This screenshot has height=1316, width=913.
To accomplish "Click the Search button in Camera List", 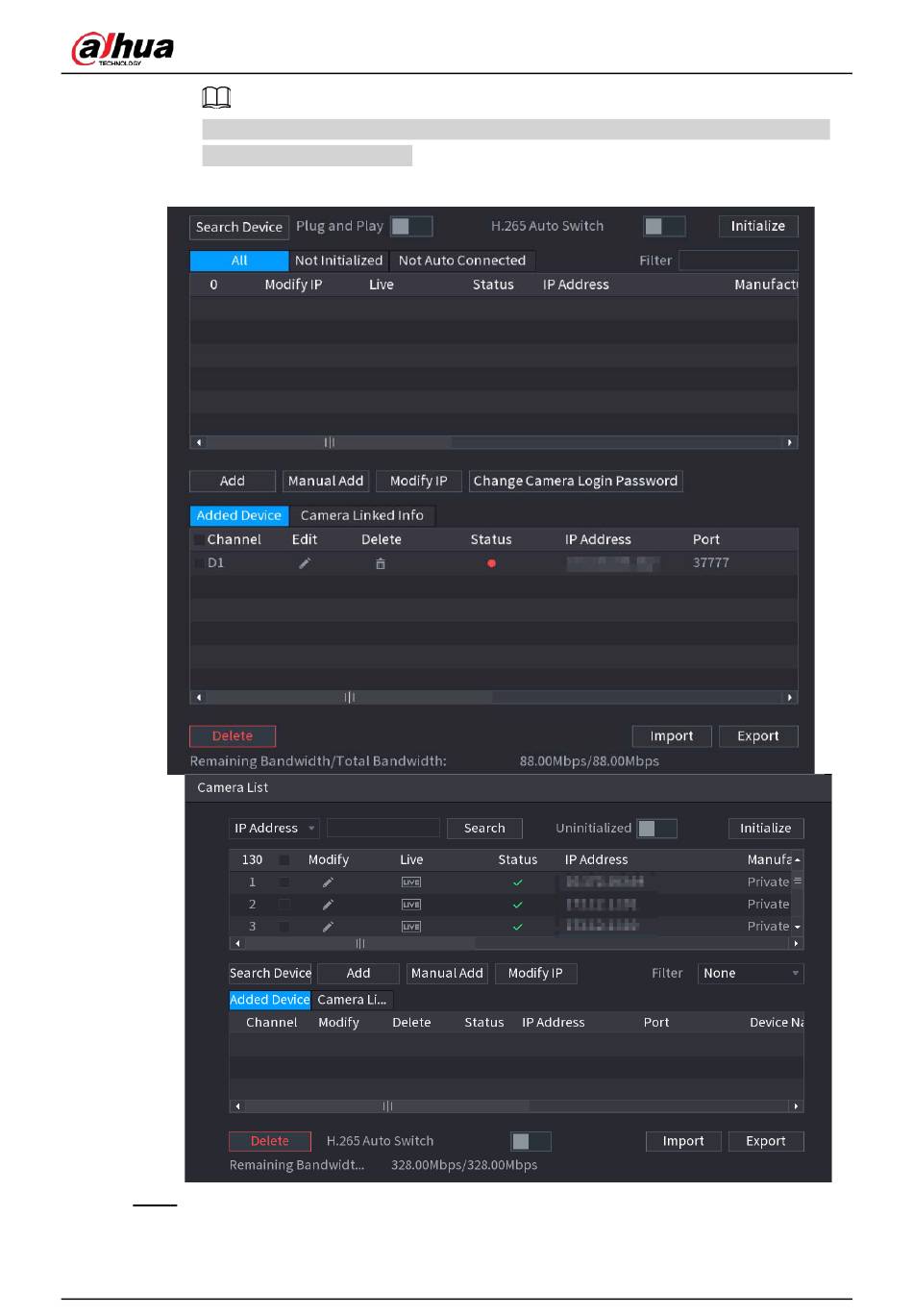I will tap(484, 829).
